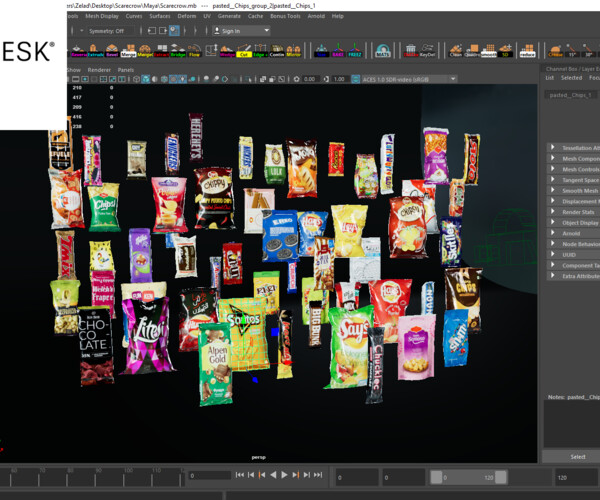The width and height of the screenshot is (600, 500).
Task: Open the Deform menu
Action: (187, 16)
